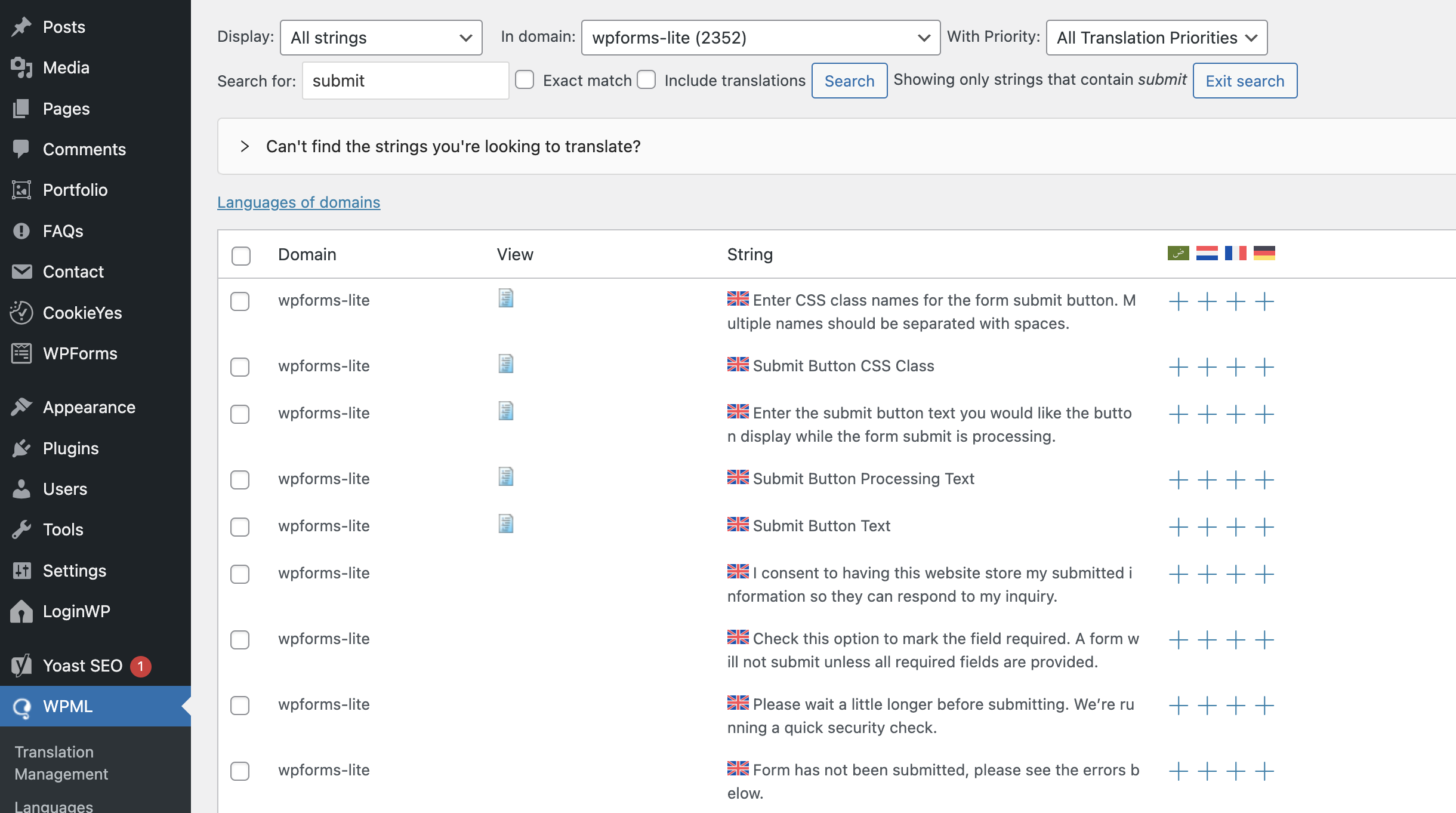This screenshot has height=813, width=1456.
Task: Click the Arabic flag column header
Action: coord(1179,253)
